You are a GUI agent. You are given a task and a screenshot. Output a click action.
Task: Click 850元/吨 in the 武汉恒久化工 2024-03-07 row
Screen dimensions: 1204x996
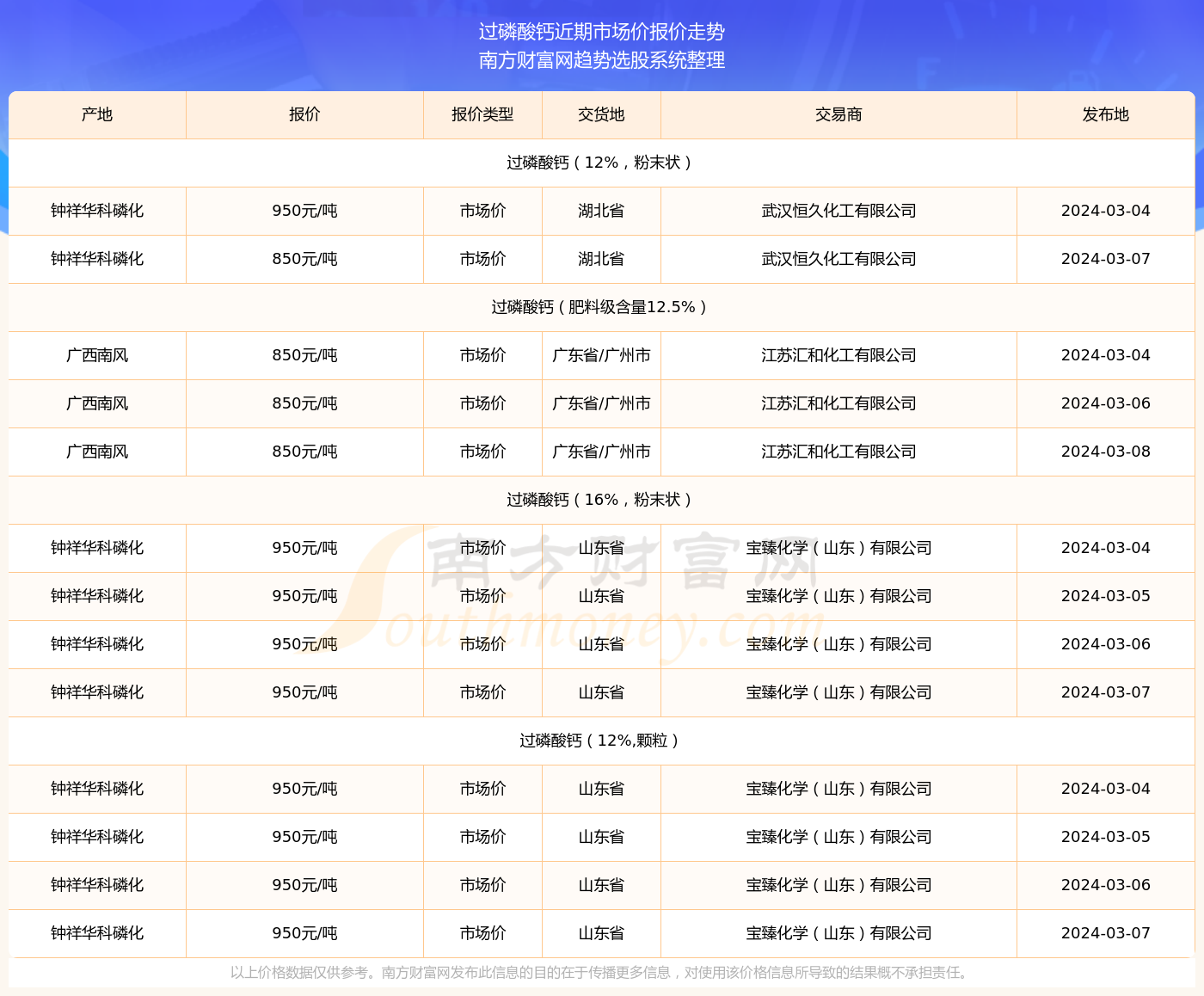(304, 259)
